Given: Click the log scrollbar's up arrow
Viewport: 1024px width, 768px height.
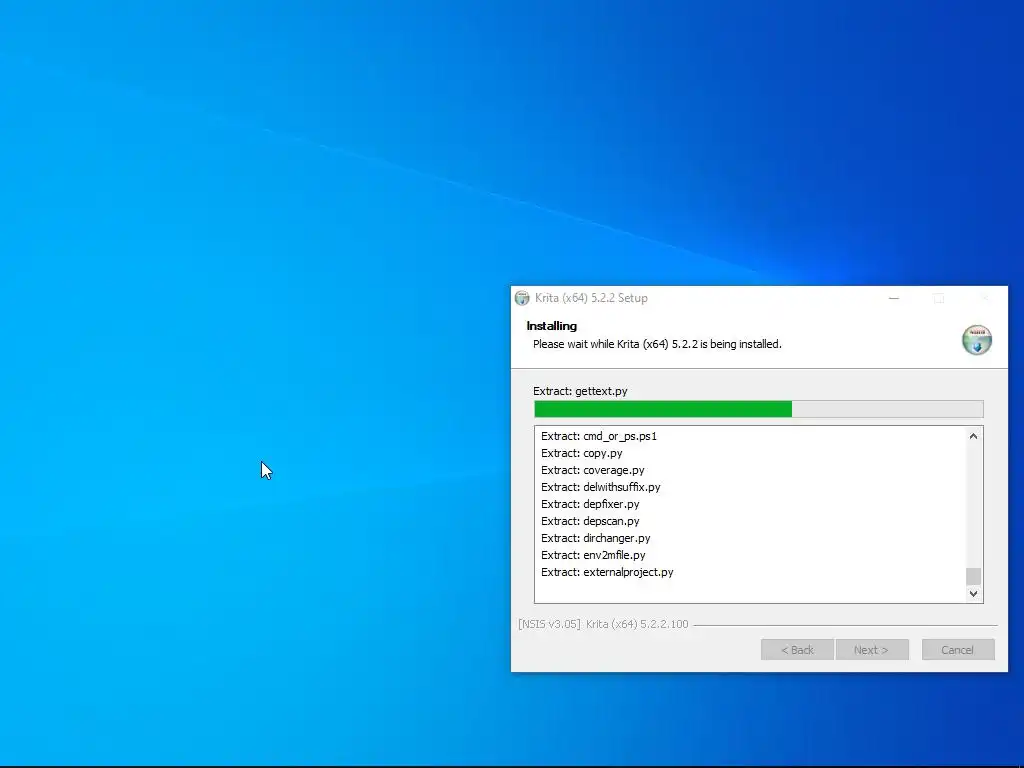Looking at the screenshot, I should pos(973,436).
